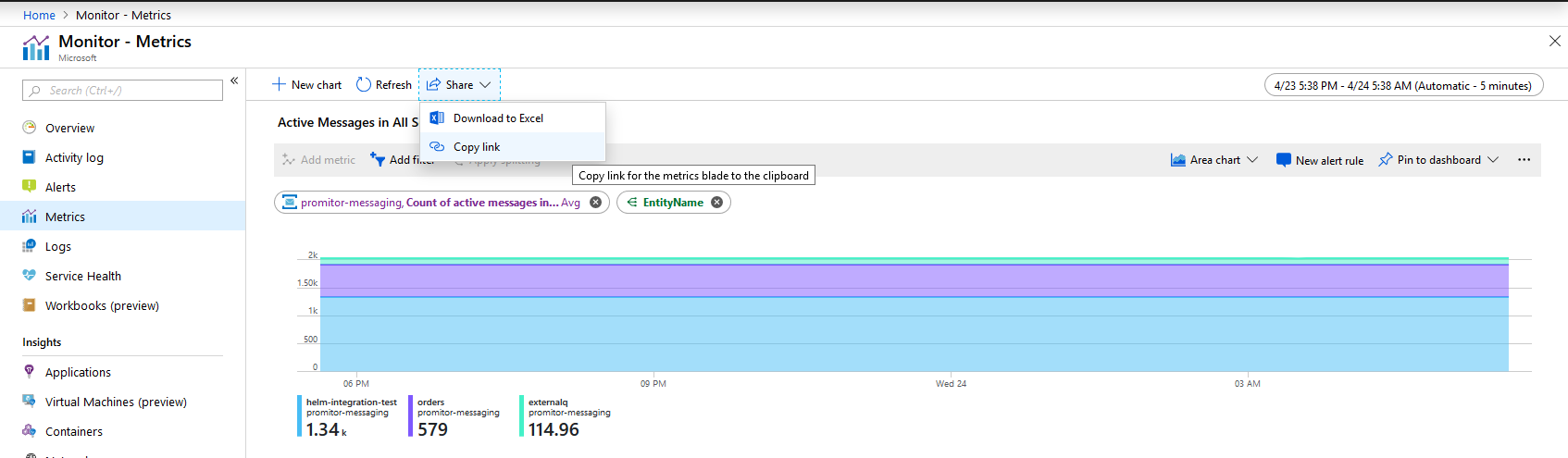Remove the promitor-messaging metric pill
Screen dimensions: 1568x458
coord(595,203)
